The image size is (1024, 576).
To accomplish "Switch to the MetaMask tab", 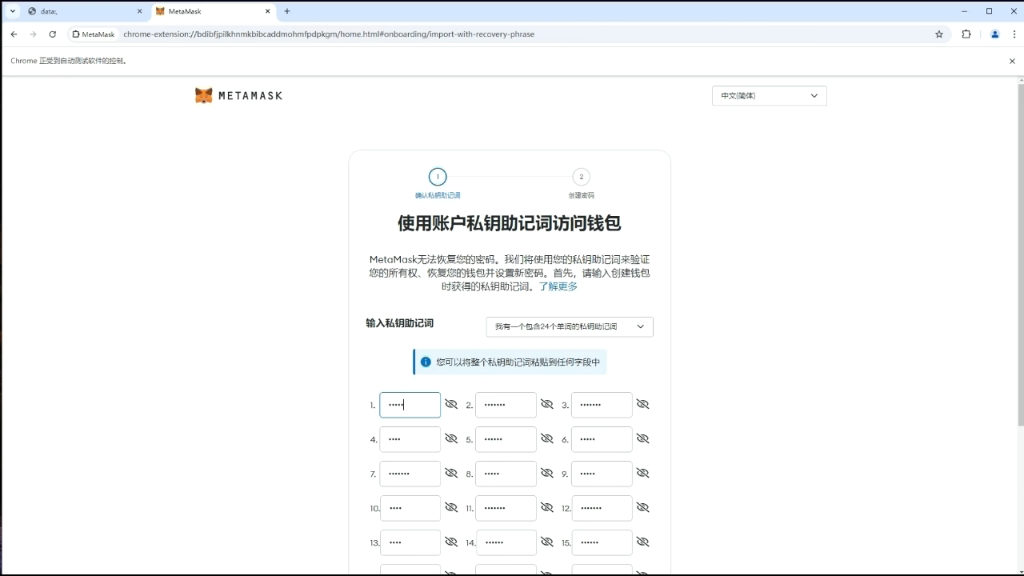I will pyautogui.click(x=213, y=11).
